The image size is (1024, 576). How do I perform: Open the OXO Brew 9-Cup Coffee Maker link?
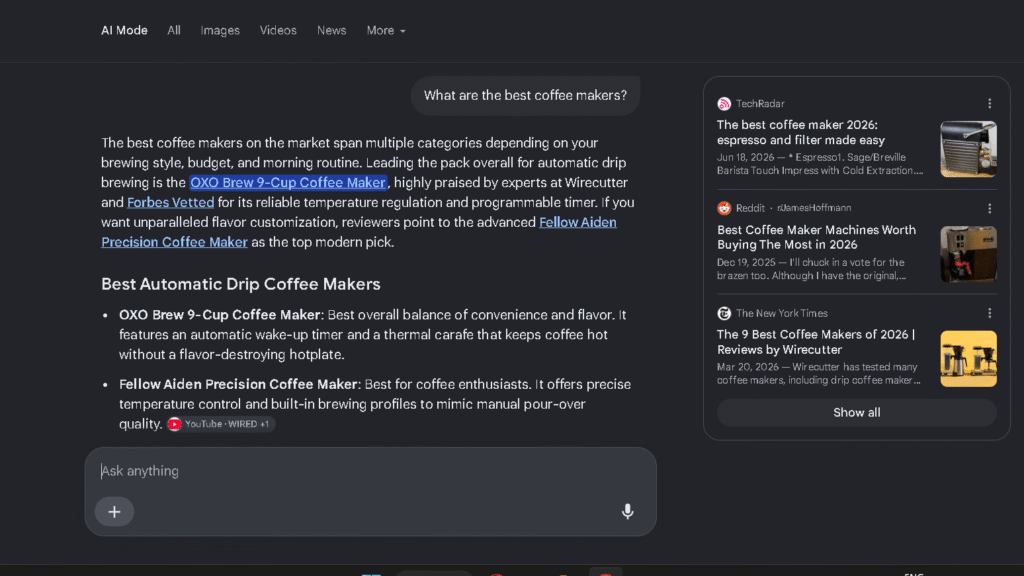click(288, 183)
